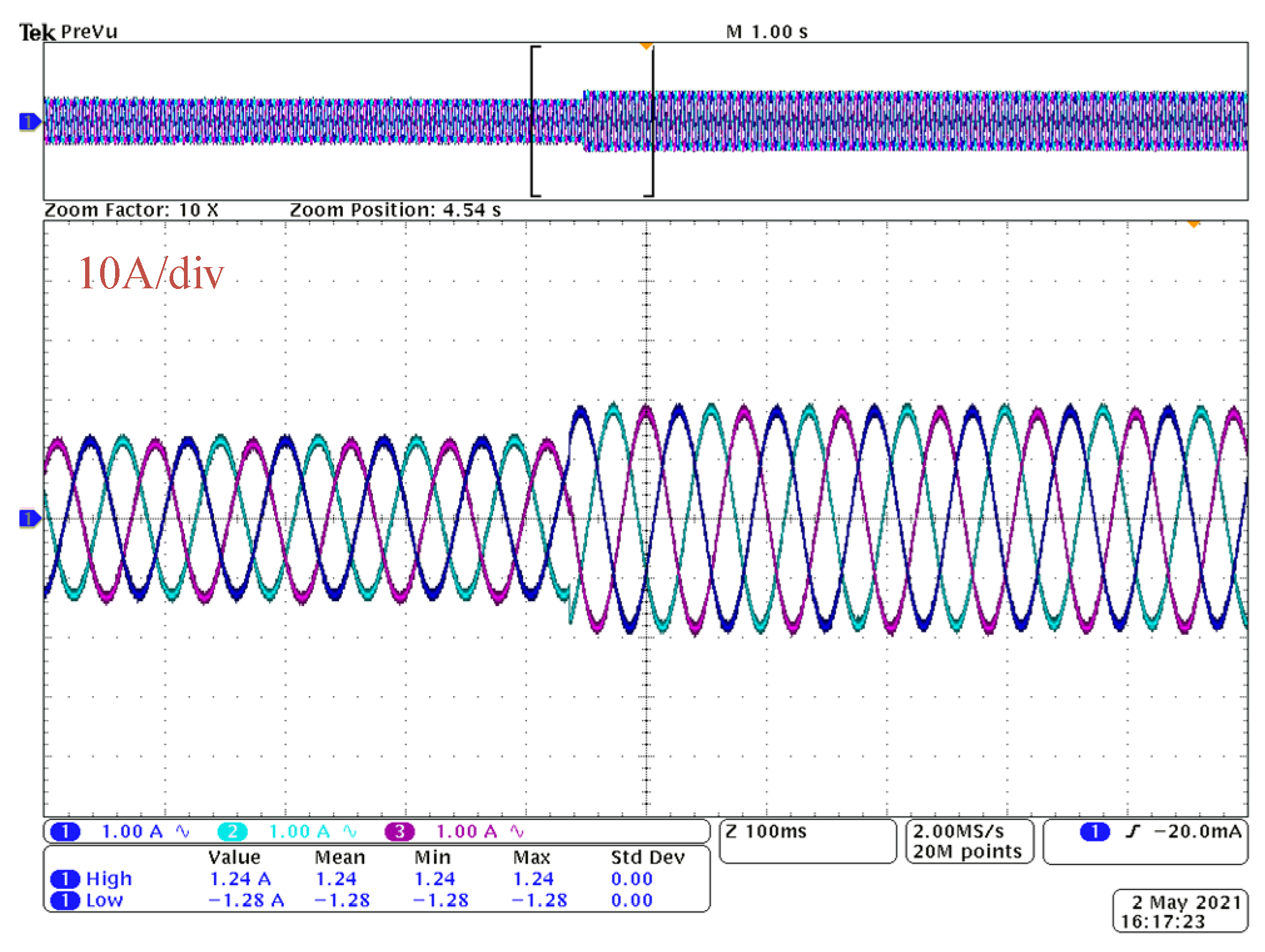Click the '10A/div' red annotation
The height and width of the screenshot is (952, 1265).
[x=151, y=273]
